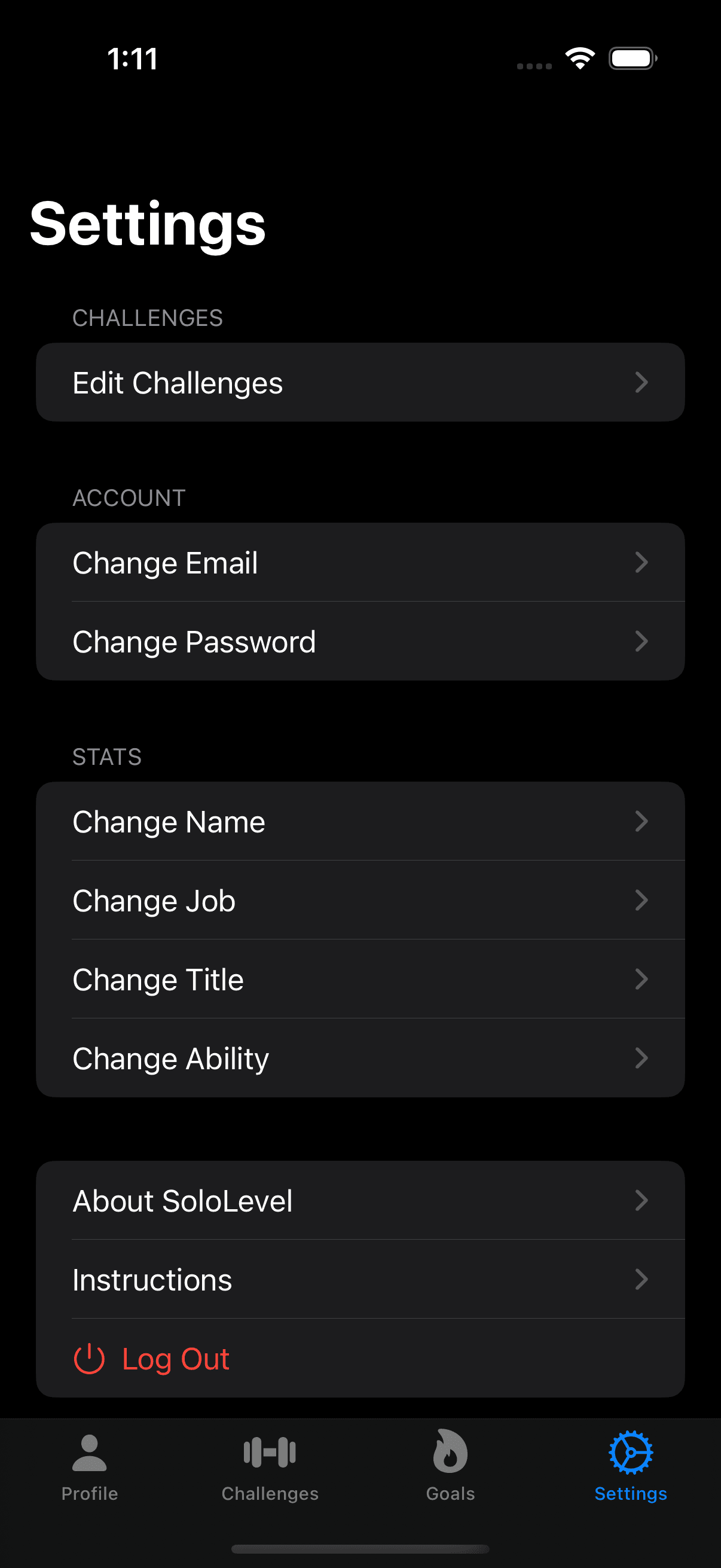The image size is (721, 1568).
Task: Tap the Settings gear icon
Action: coord(630,1453)
